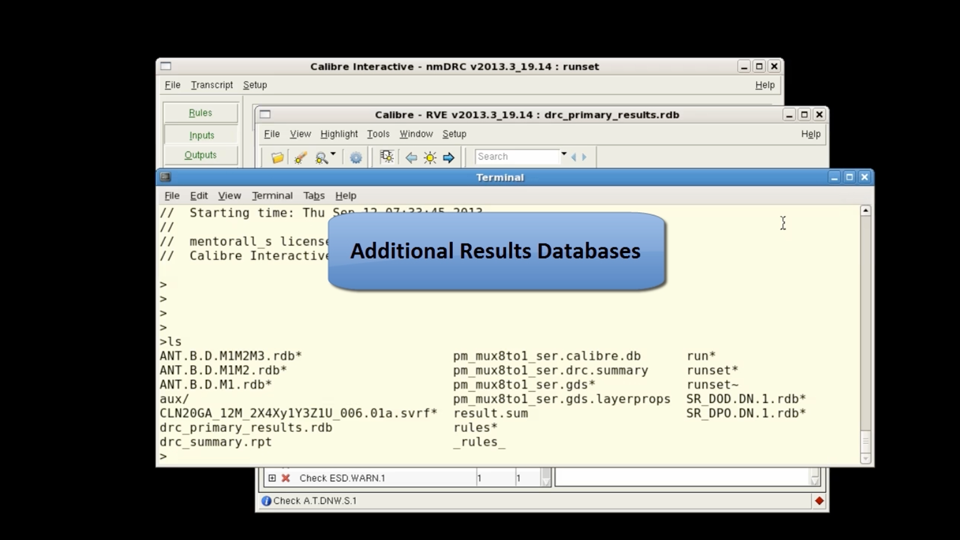Click ANT.B.D.M1M2.rdb* in terminal listing
This screenshot has width=960, height=540.
click(223, 370)
